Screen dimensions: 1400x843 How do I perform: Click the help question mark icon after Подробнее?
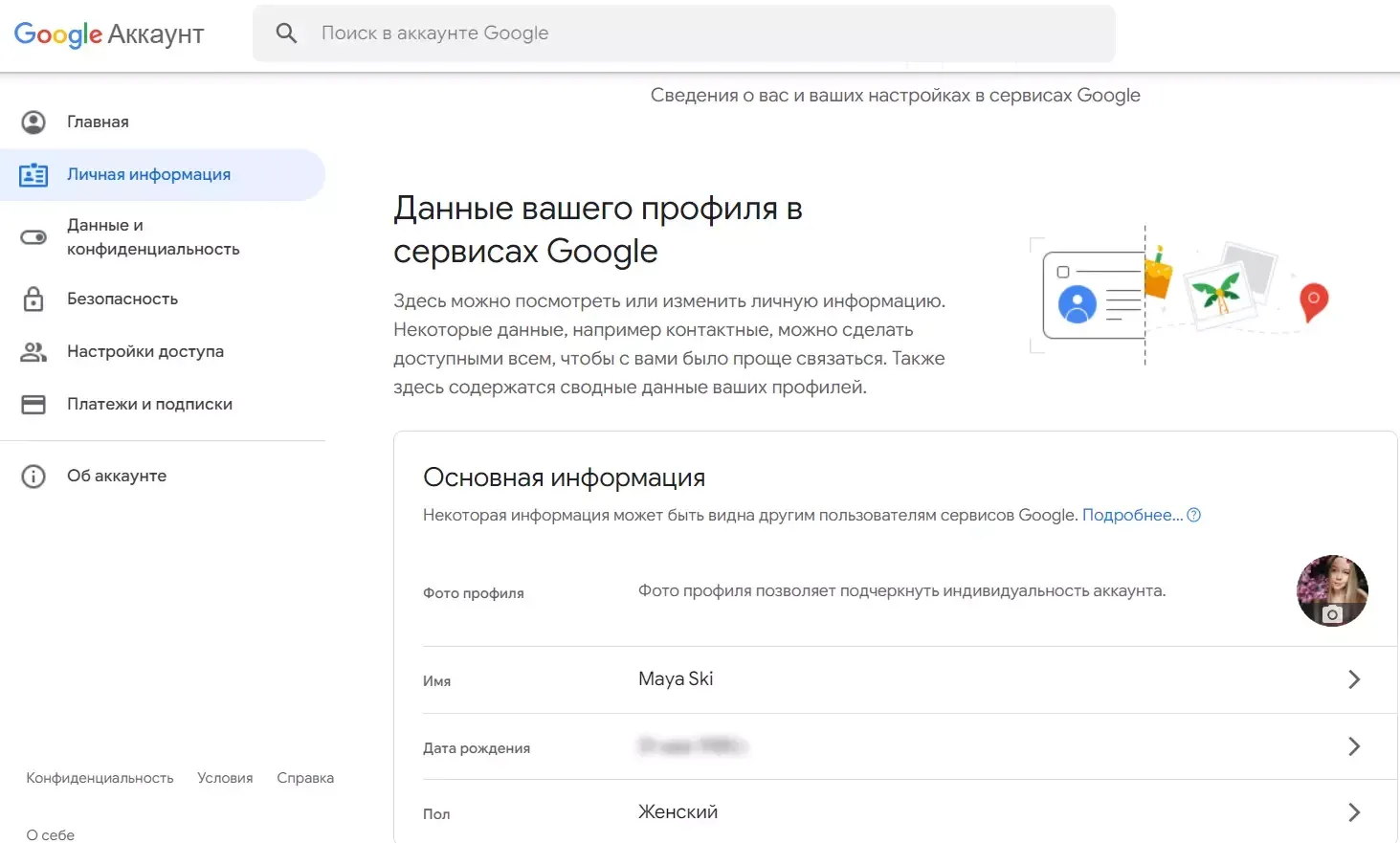(x=1193, y=515)
